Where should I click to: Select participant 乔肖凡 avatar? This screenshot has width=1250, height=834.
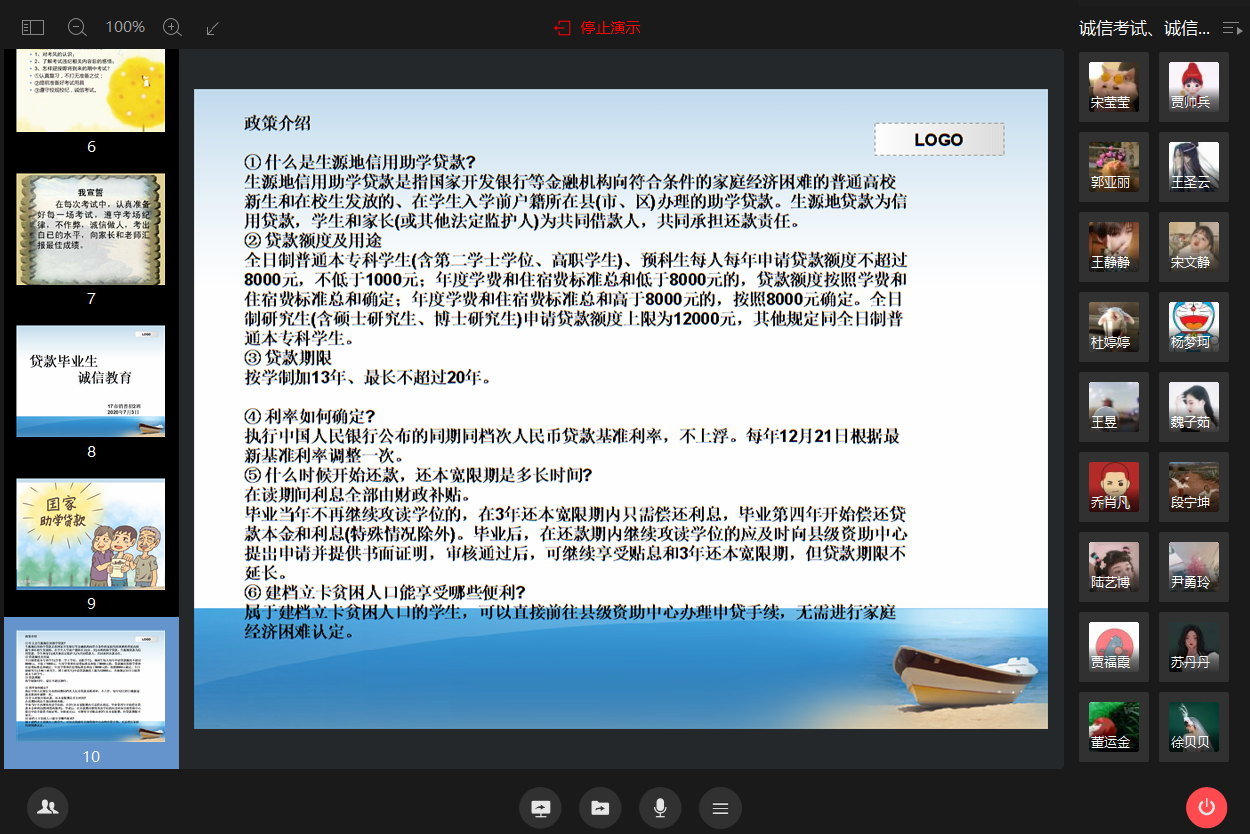(1114, 487)
